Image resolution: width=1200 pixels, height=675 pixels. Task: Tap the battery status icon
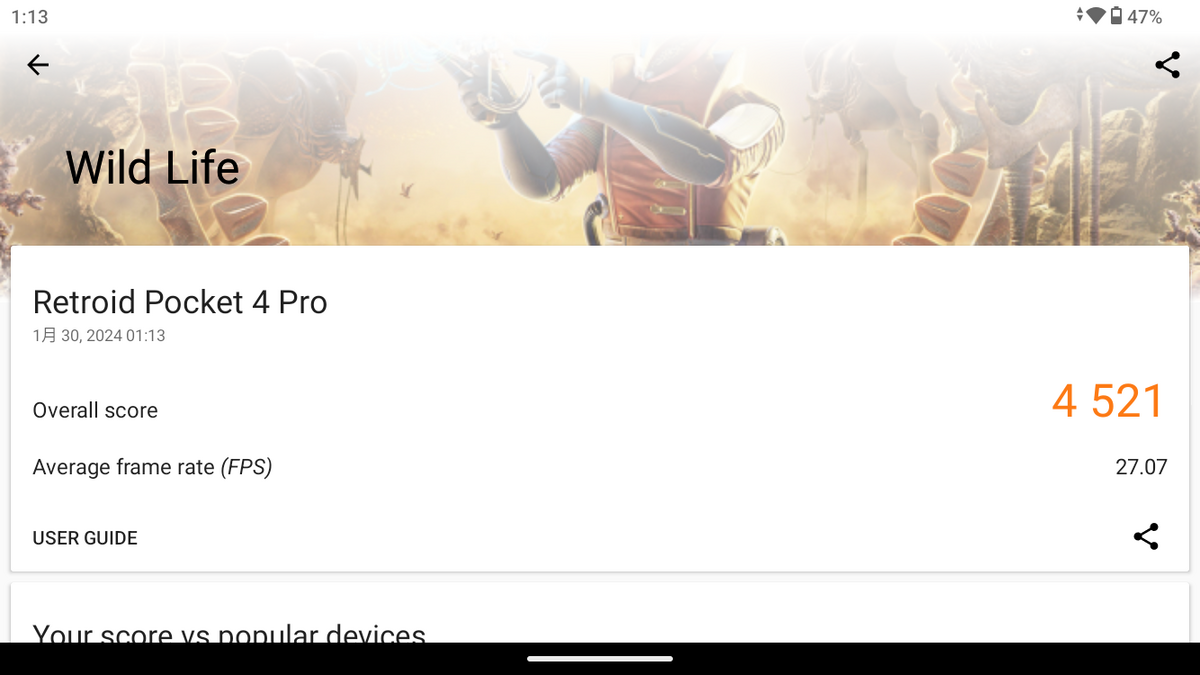point(1115,16)
